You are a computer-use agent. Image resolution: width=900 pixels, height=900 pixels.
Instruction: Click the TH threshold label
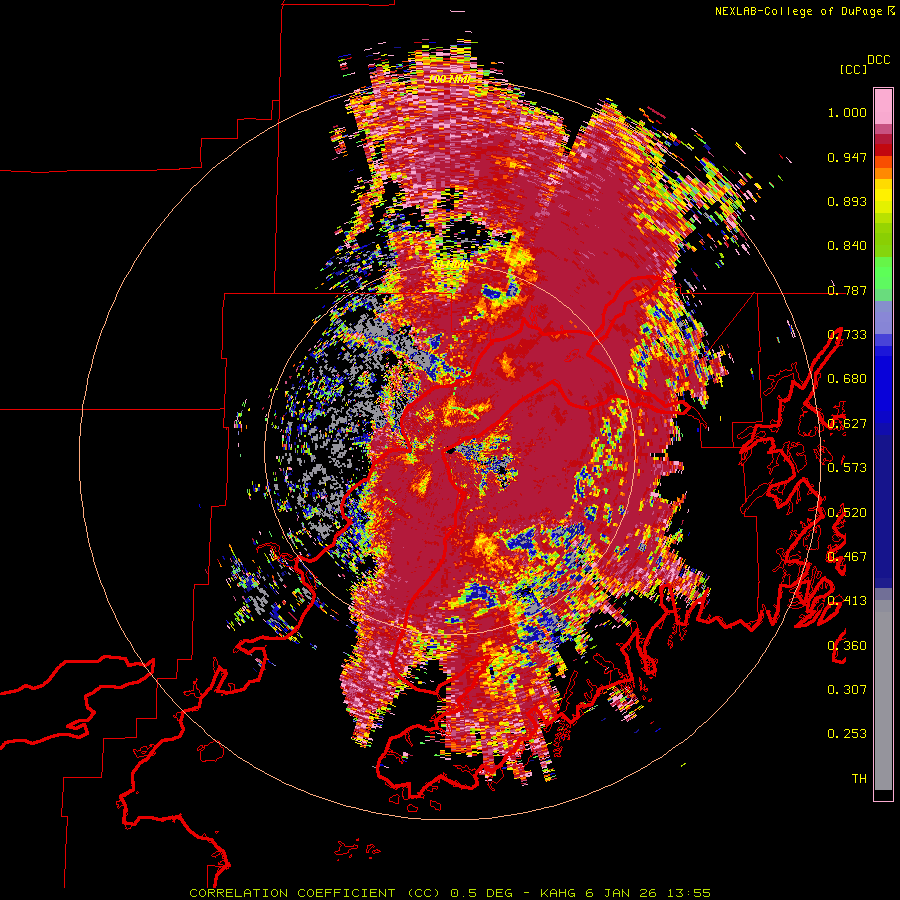[x=859, y=779]
